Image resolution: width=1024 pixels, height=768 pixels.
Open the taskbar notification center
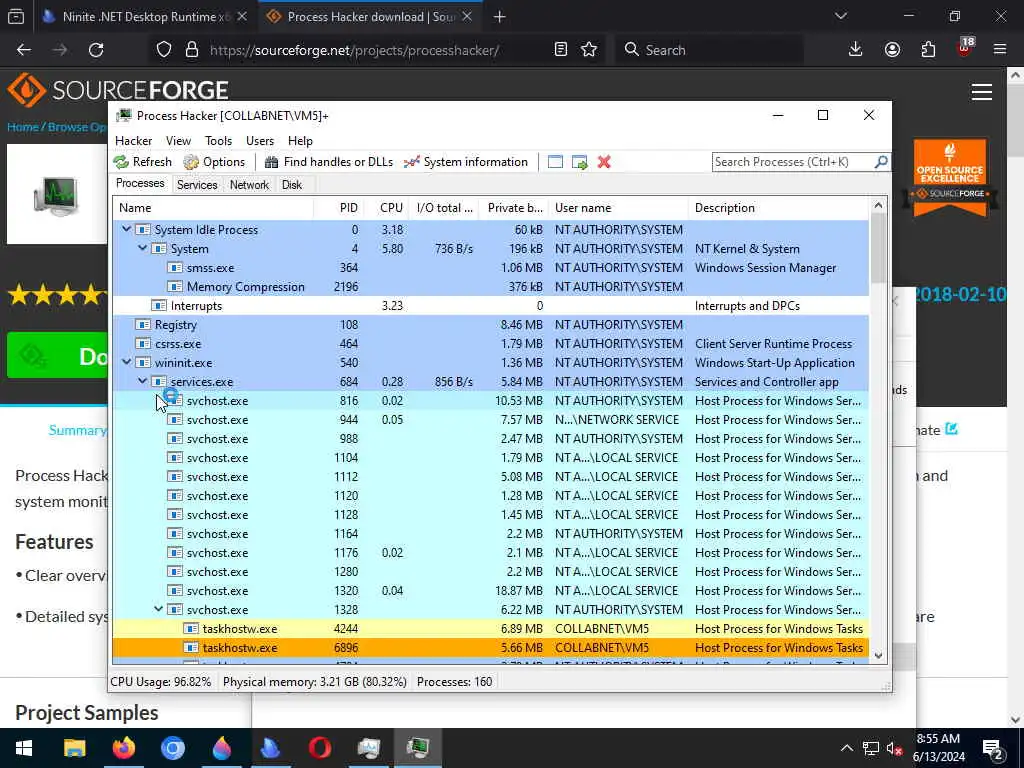click(993, 749)
